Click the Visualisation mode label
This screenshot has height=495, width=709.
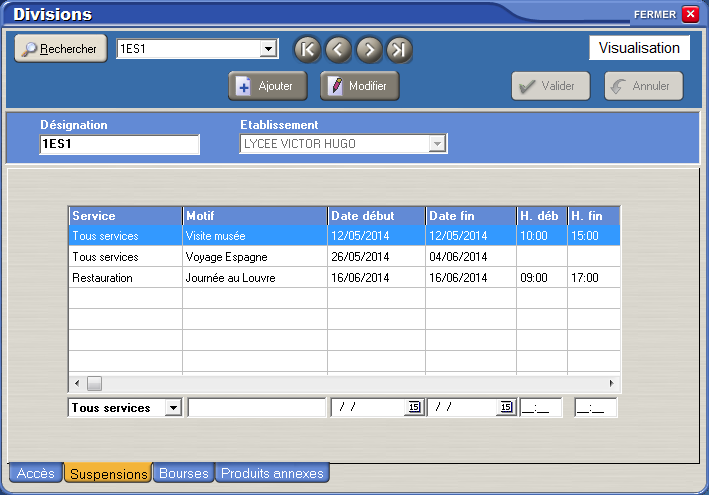click(639, 47)
